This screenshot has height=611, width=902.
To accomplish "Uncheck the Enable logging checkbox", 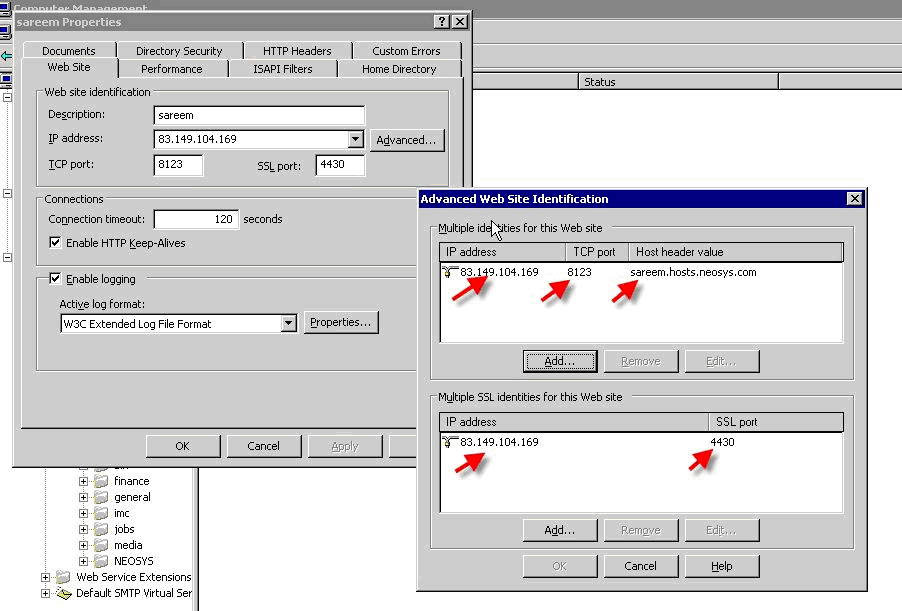I will (x=55, y=279).
